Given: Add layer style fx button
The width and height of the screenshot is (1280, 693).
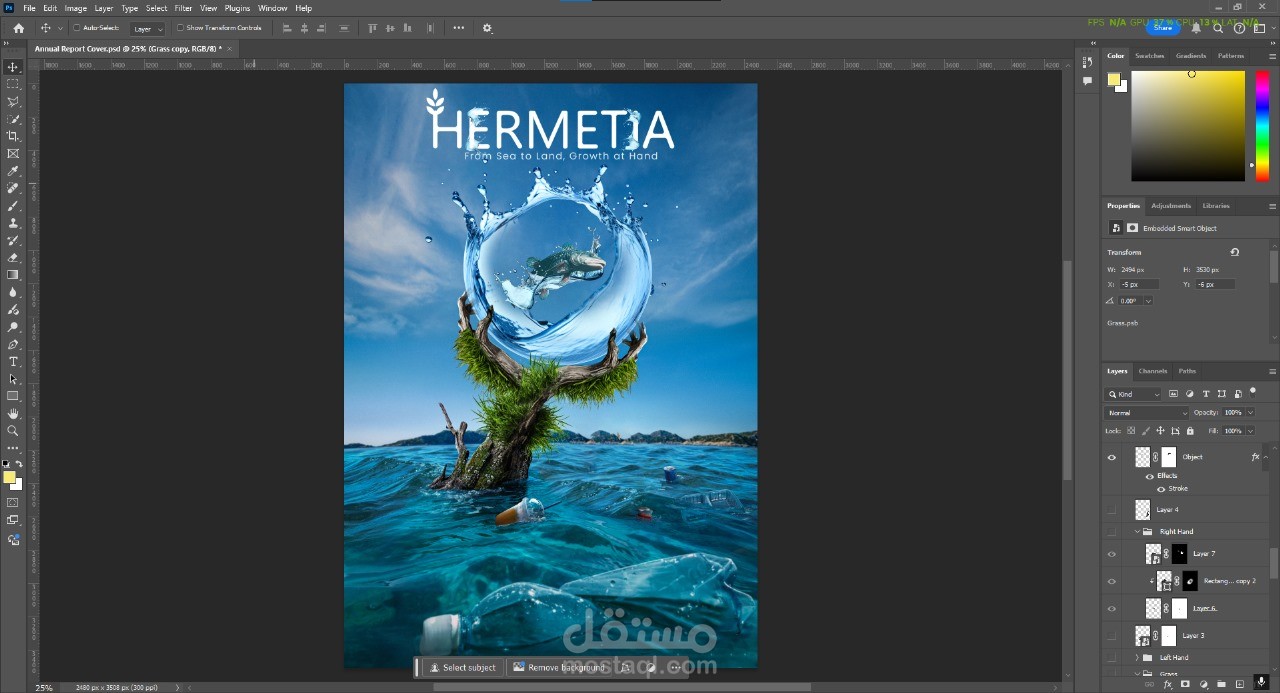Looking at the screenshot, I should pyautogui.click(x=1167, y=685).
